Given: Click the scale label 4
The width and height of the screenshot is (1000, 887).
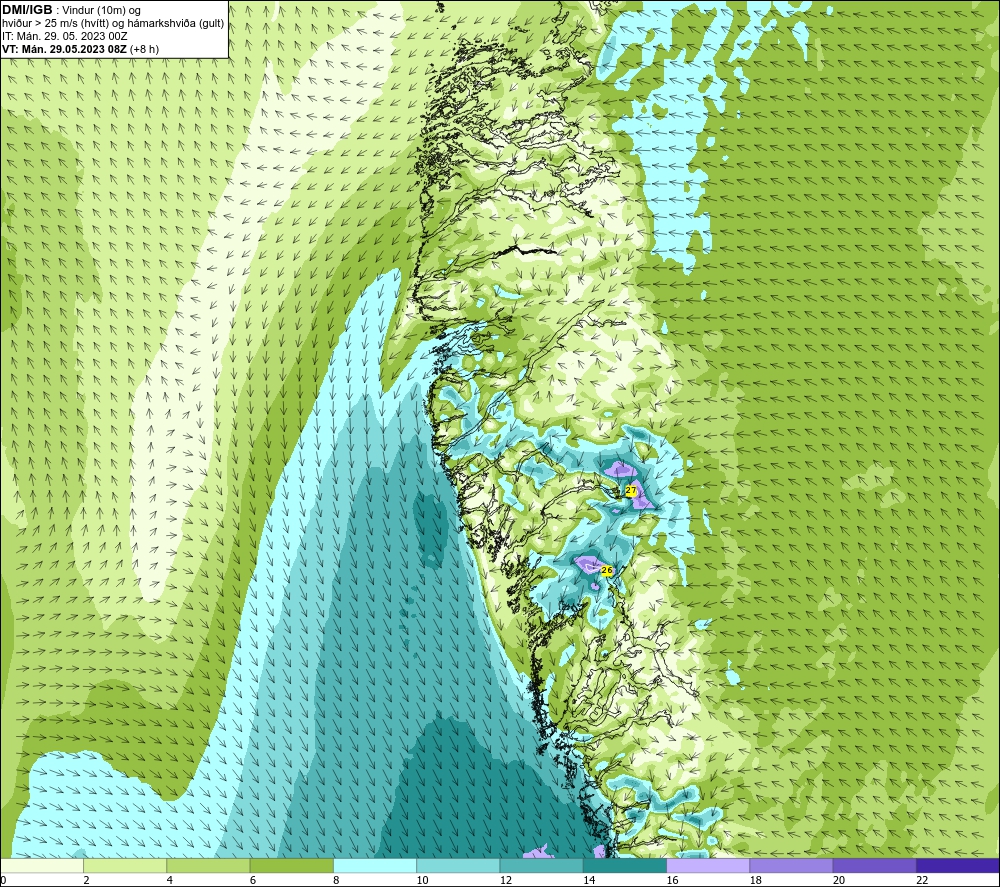Looking at the screenshot, I should 170,880.
